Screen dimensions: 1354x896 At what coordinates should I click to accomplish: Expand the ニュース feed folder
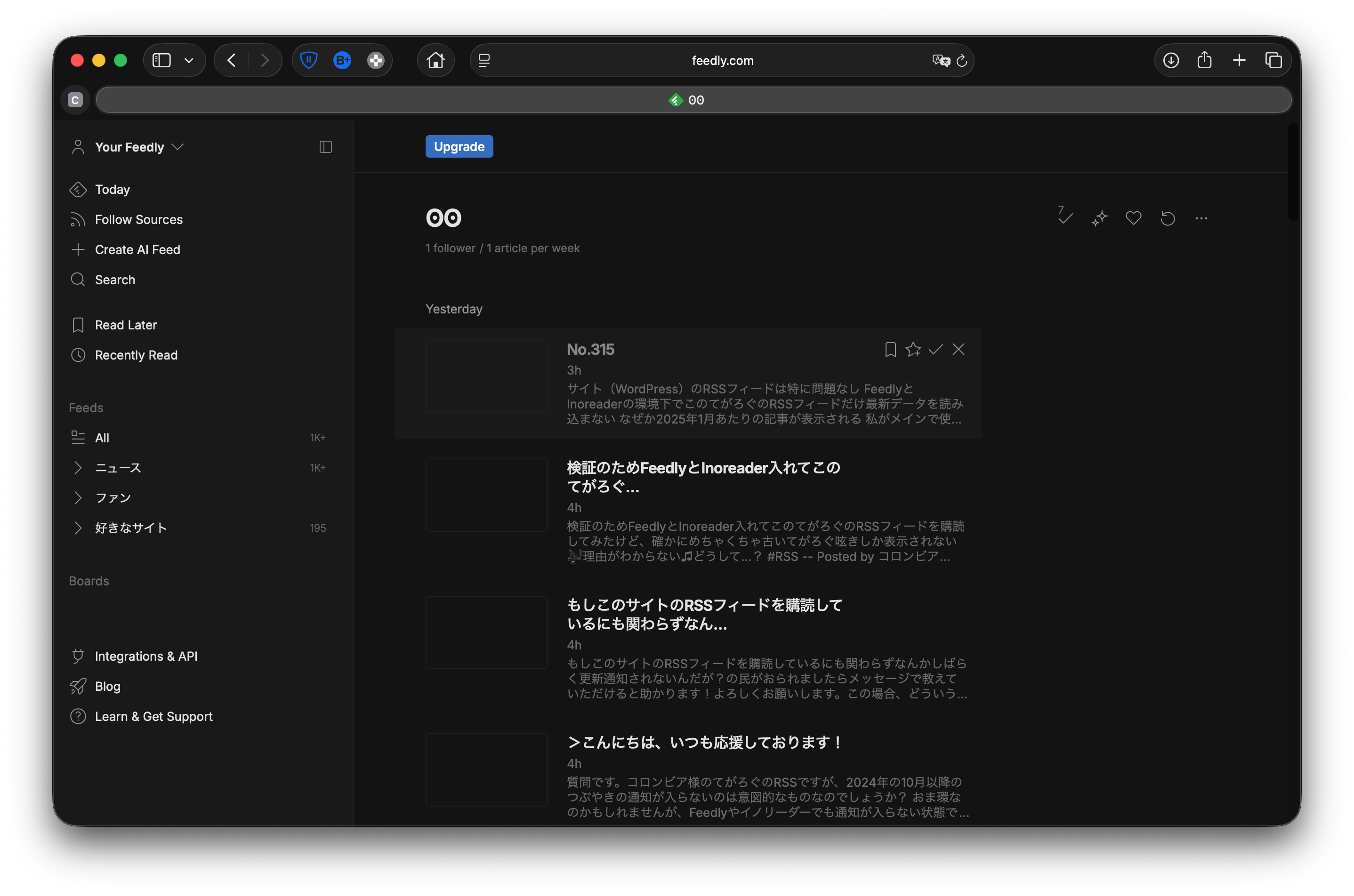pyautogui.click(x=78, y=467)
